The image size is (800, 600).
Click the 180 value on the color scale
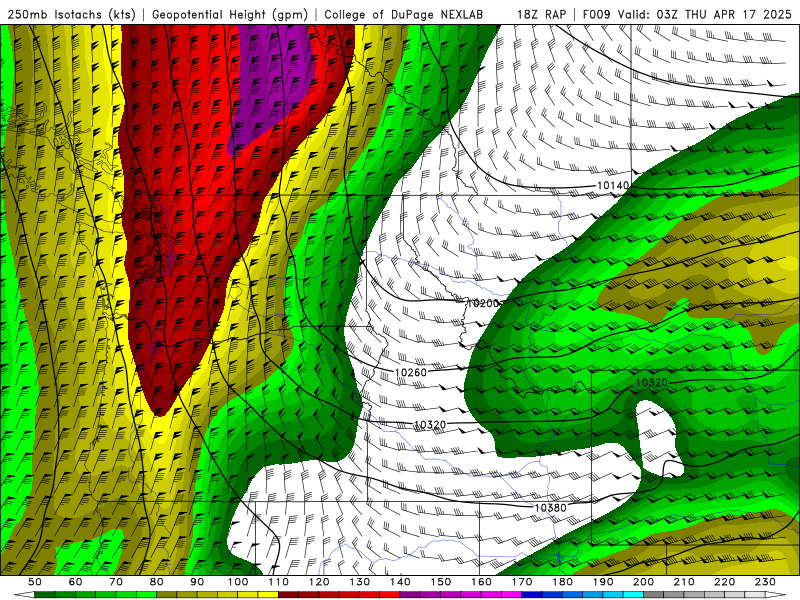[562, 582]
